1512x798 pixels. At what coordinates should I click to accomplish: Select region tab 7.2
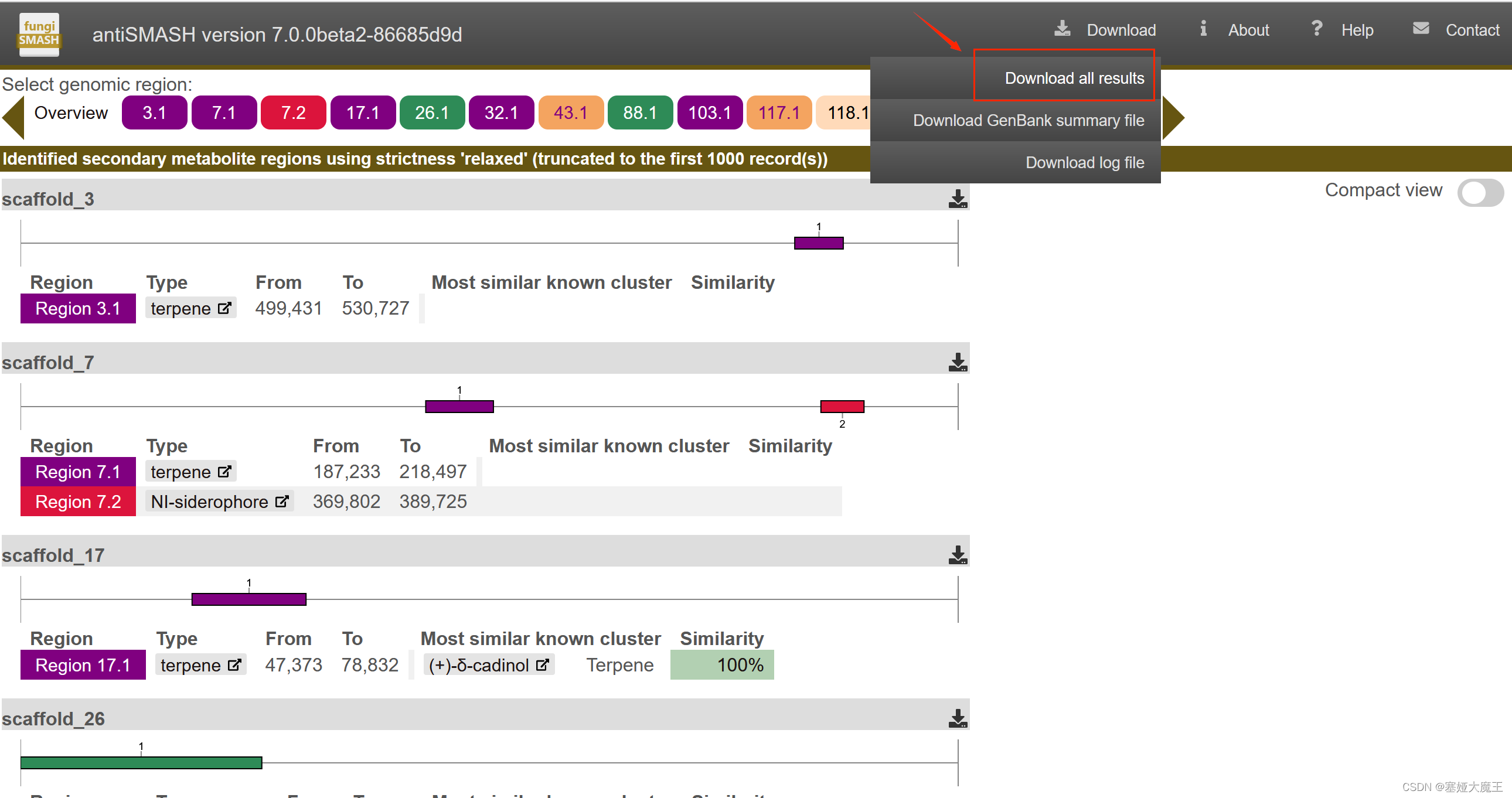(x=293, y=112)
